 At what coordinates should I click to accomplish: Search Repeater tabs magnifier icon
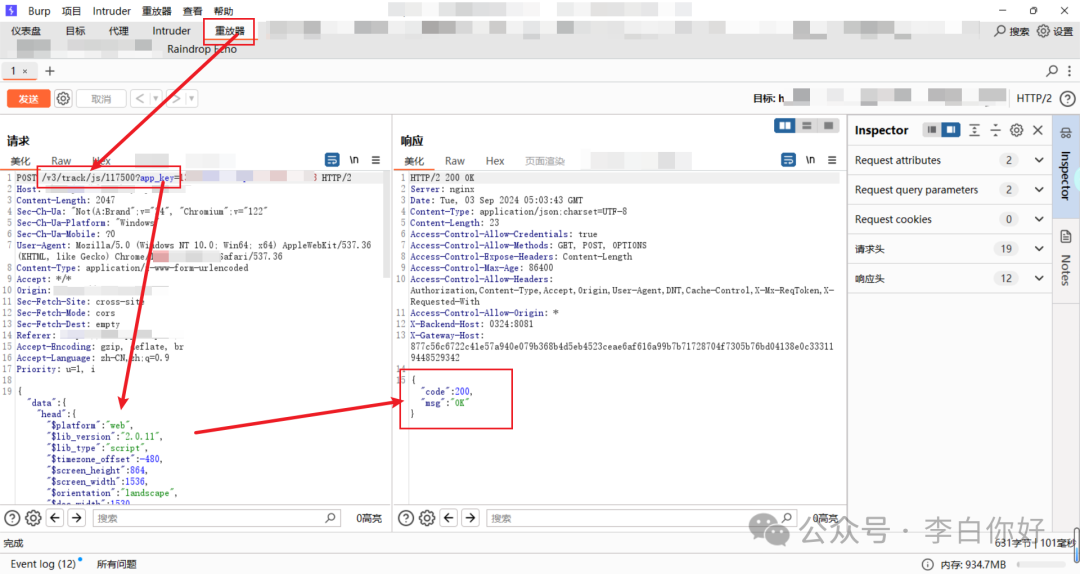pyautogui.click(x=1052, y=71)
